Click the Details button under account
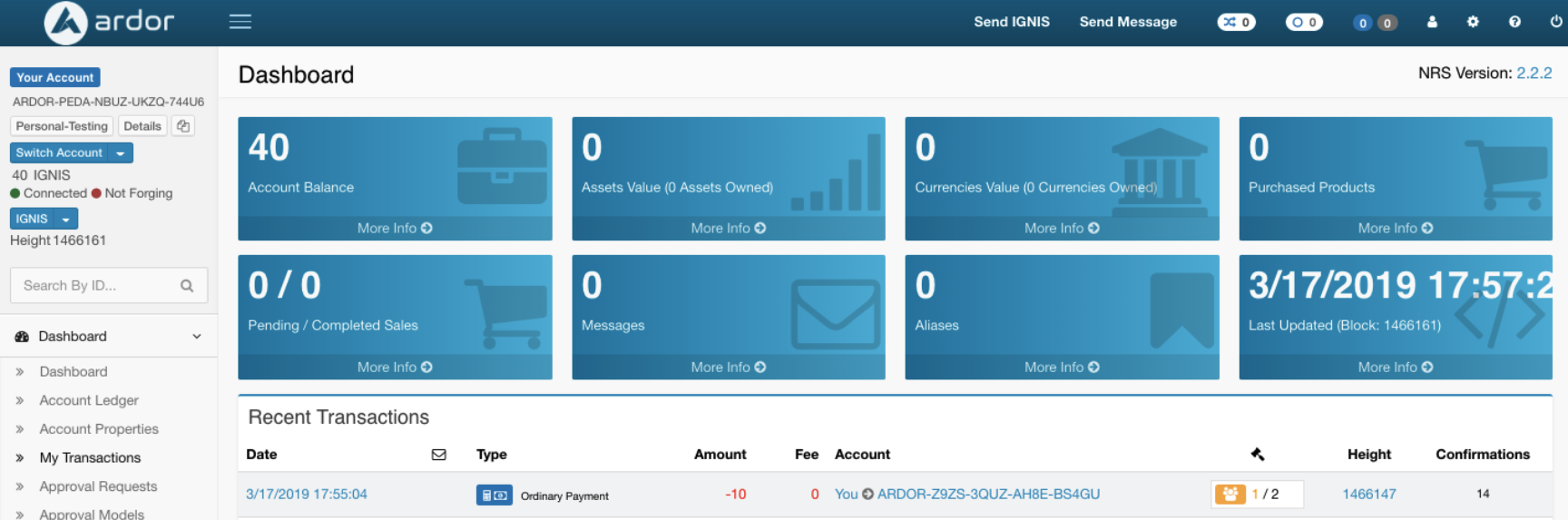This screenshot has height=520, width=1568. [142, 126]
